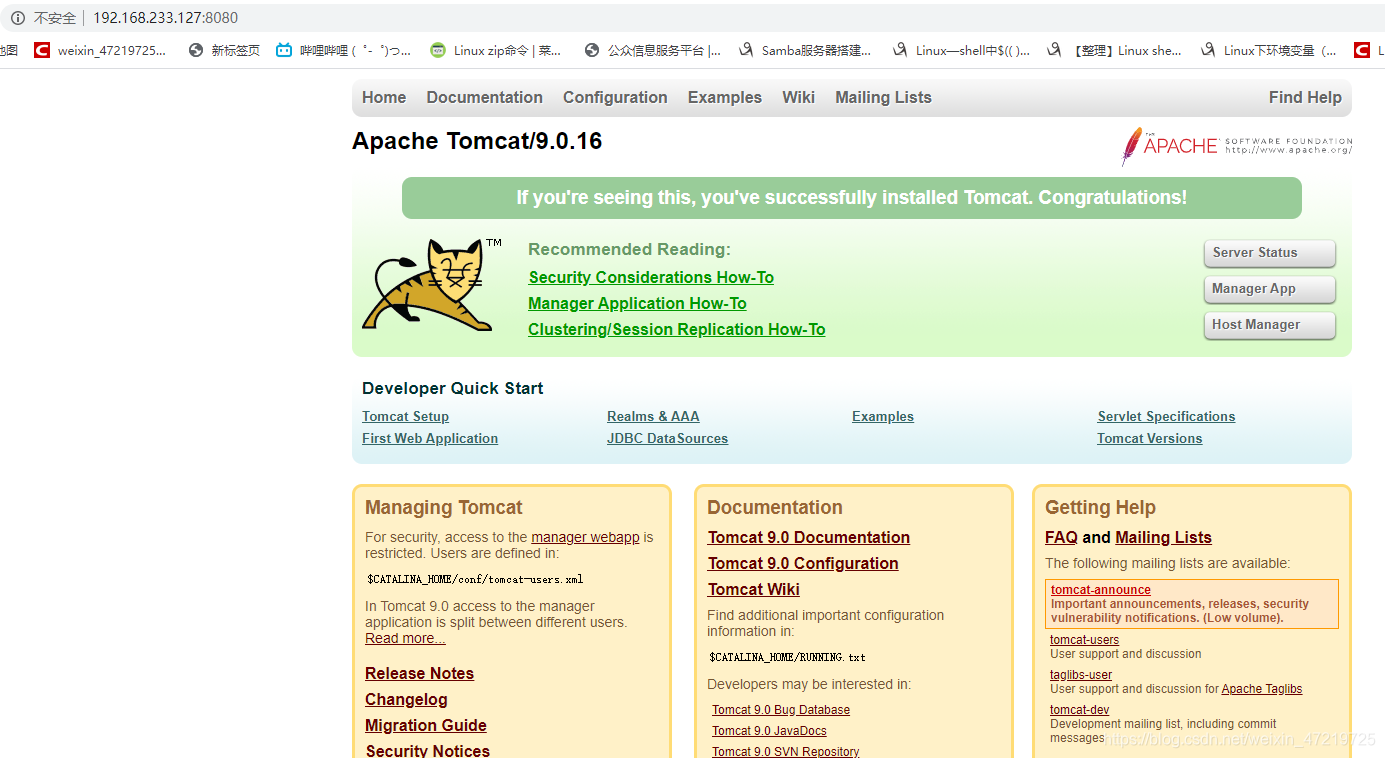Image resolution: width=1385 pixels, height=758 pixels.
Task: Open the Samba服务器搭建 bookmark
Action: pos(805,50)
